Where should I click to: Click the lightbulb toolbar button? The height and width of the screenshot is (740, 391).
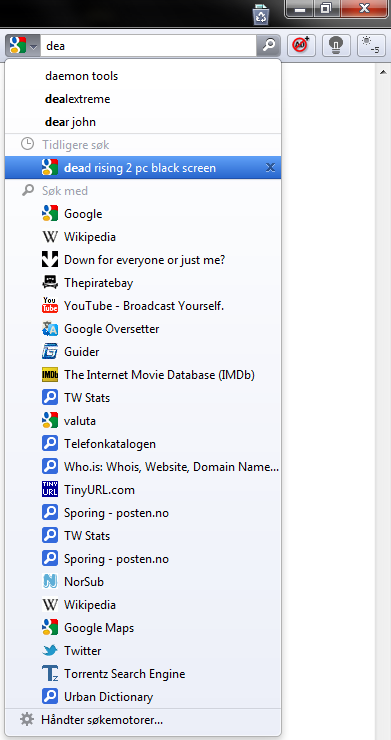click(336, 45)
